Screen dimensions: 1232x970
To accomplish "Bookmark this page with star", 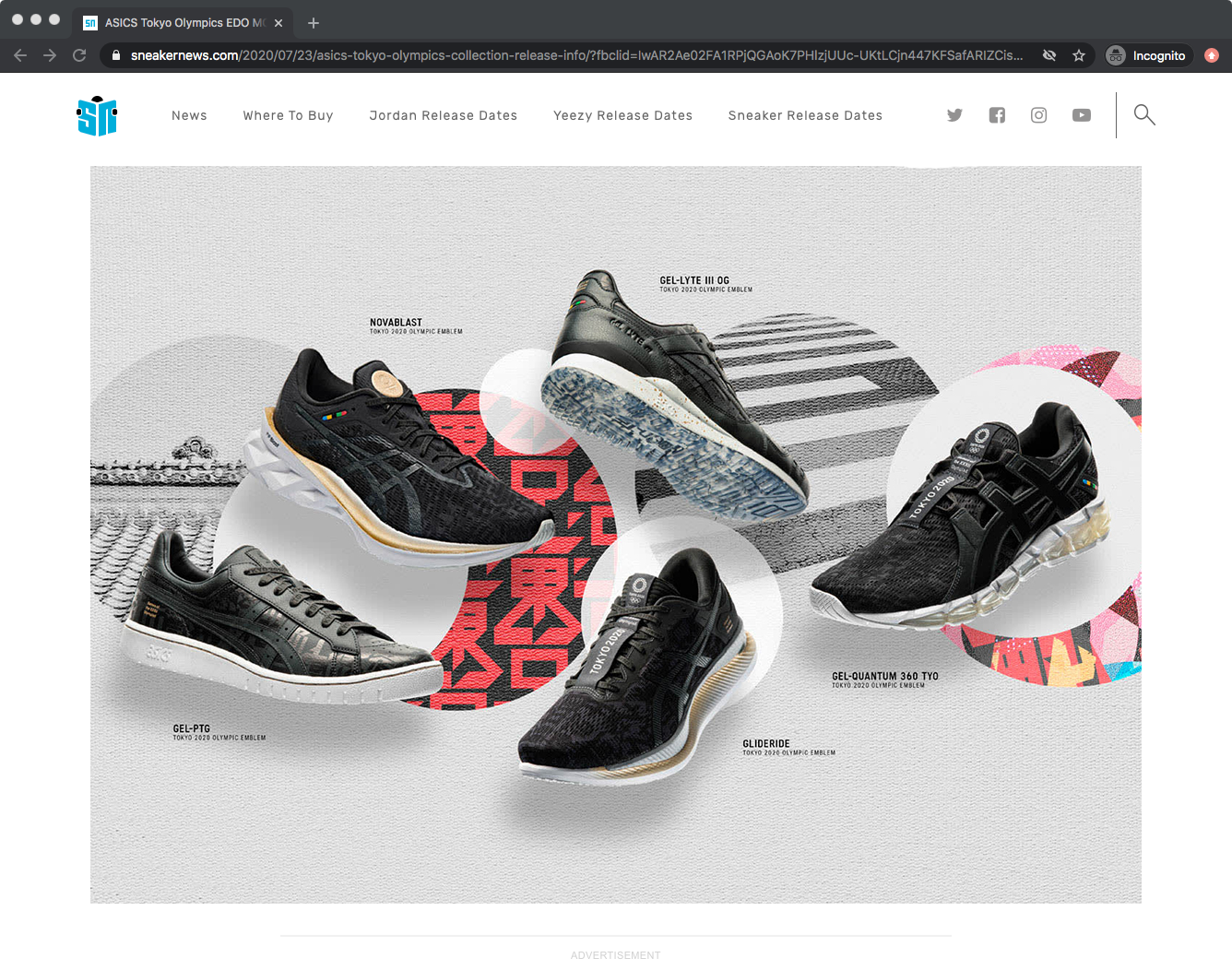I will point(1079,55).
